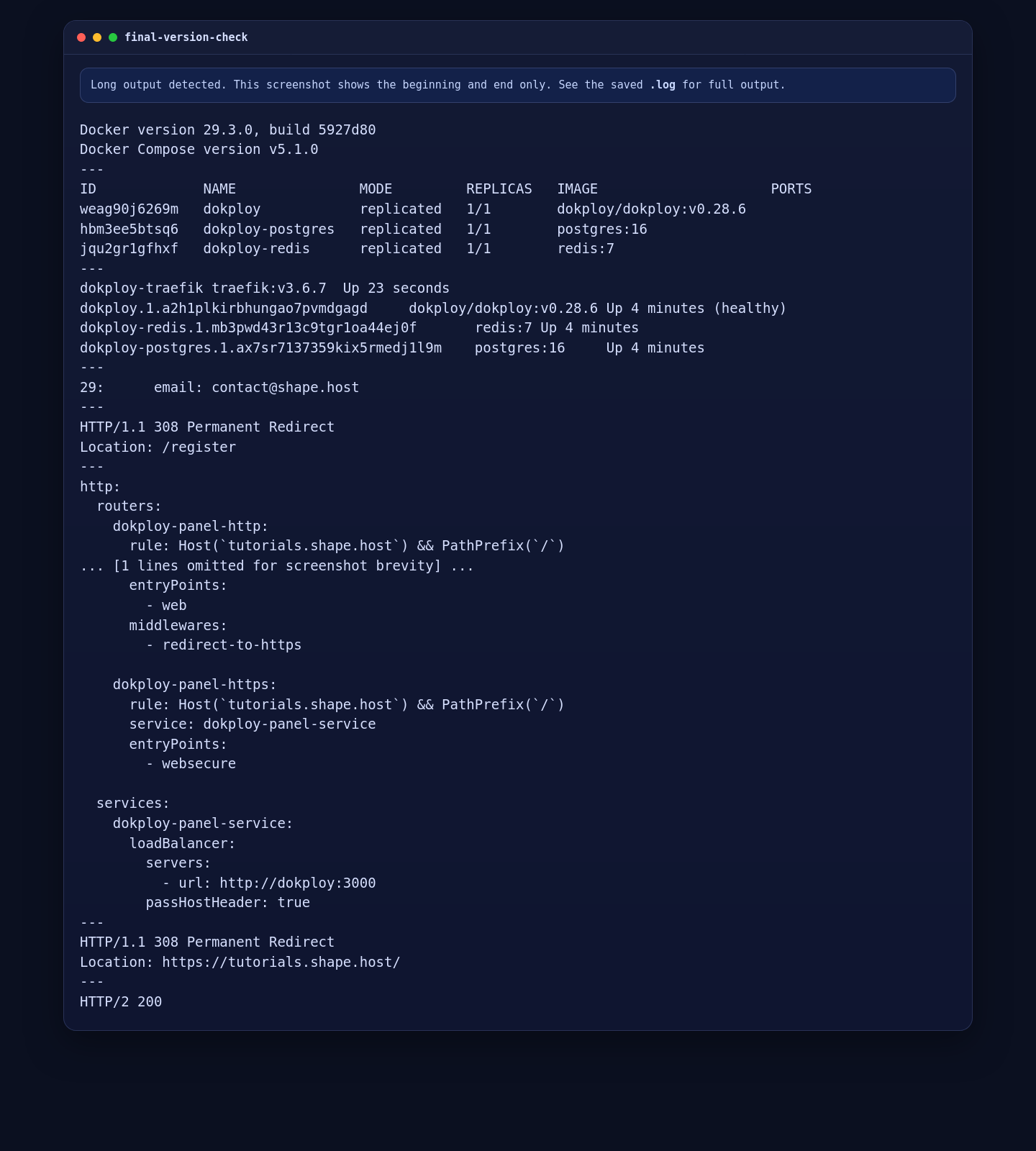
Task: Click the URL https://tutorials.shape.host/
Action: pyautogui.click(x=281, y=963)
